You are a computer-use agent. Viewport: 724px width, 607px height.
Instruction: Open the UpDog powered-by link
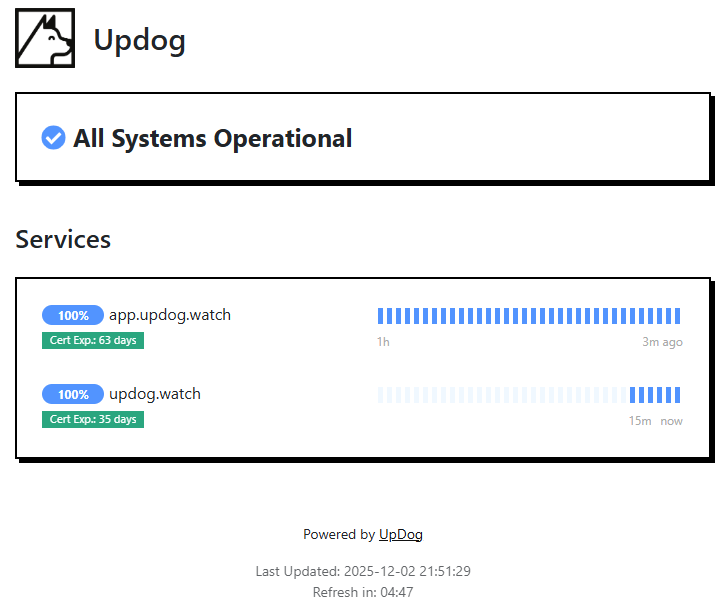[x=400, y=534]
